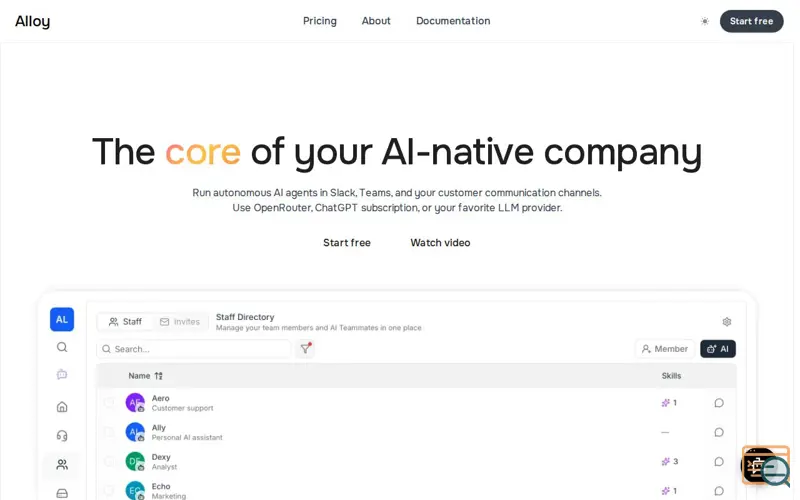Click the skills icon in Aero's row
This screenshot has width=800, height=500.
click(x=665, y=403)
